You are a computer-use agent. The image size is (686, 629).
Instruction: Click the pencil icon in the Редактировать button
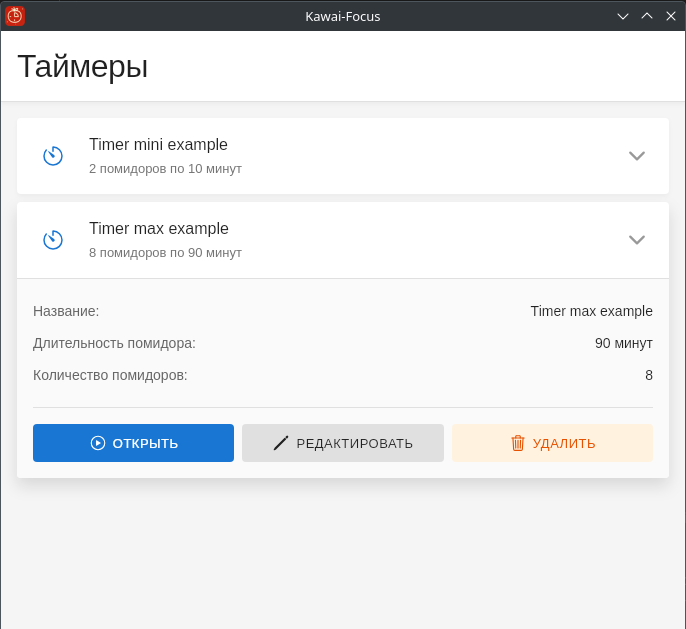(x=281, y=443)
